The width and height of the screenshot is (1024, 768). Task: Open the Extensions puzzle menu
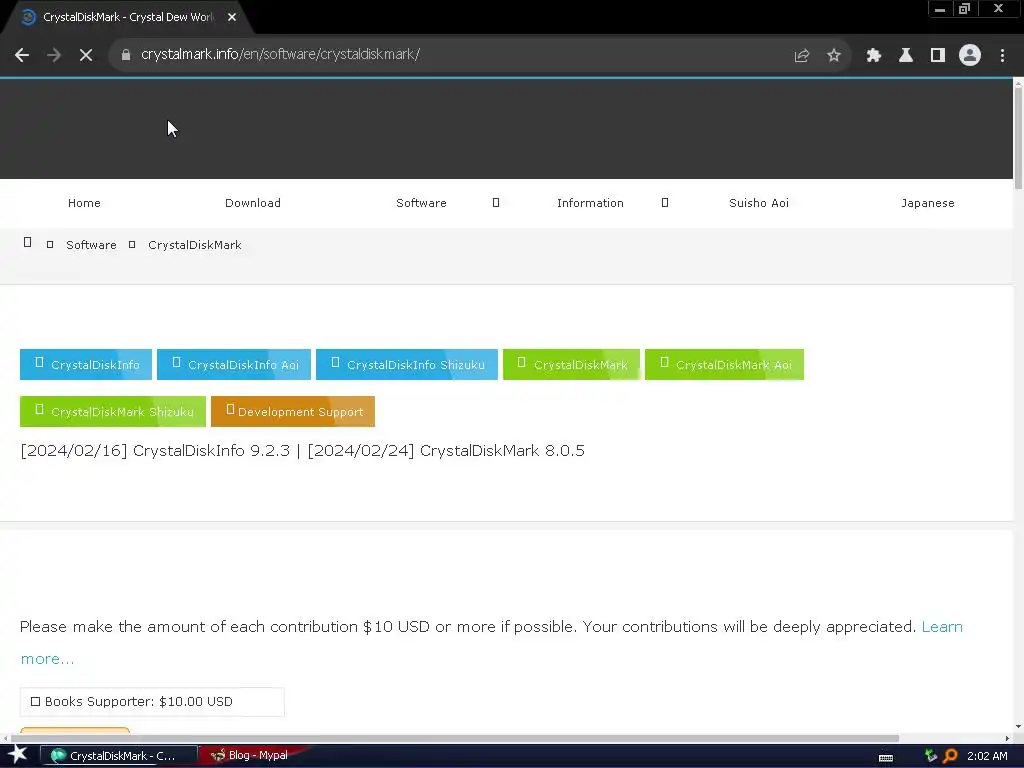click(x=874, y=56)
